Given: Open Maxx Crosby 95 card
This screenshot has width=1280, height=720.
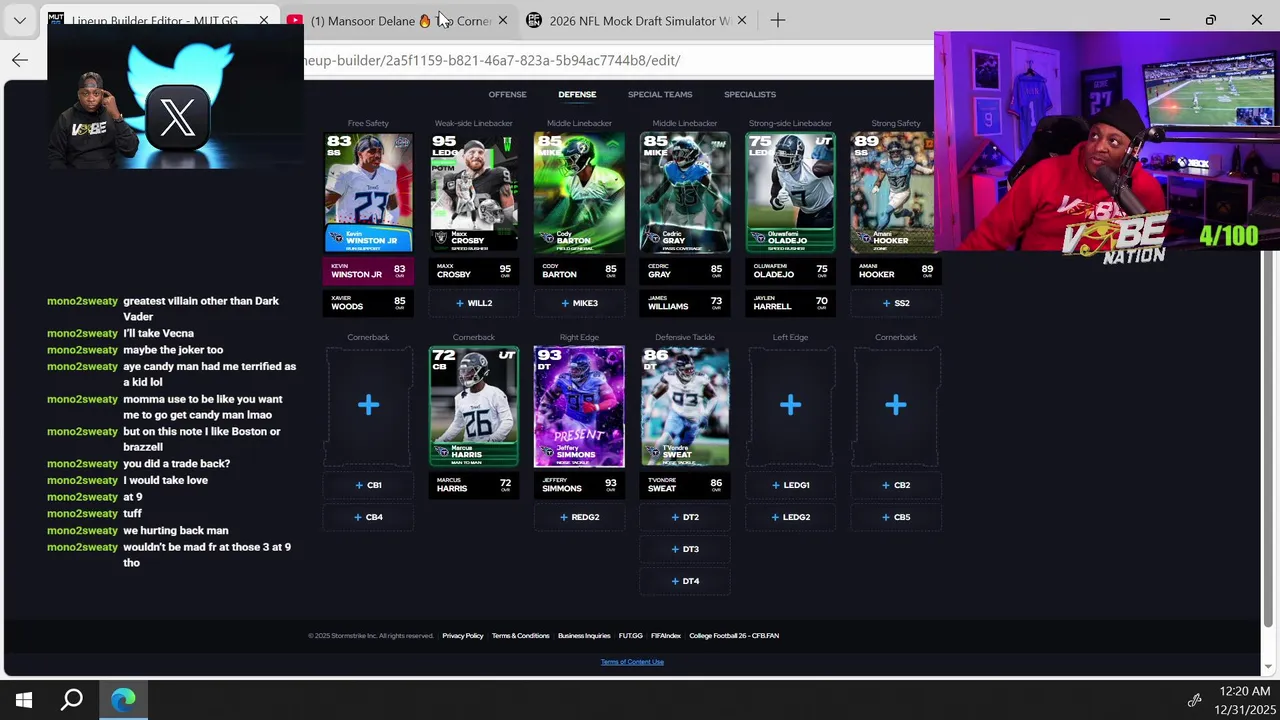Looking at the screenshot, I should [x=474, y=192].
